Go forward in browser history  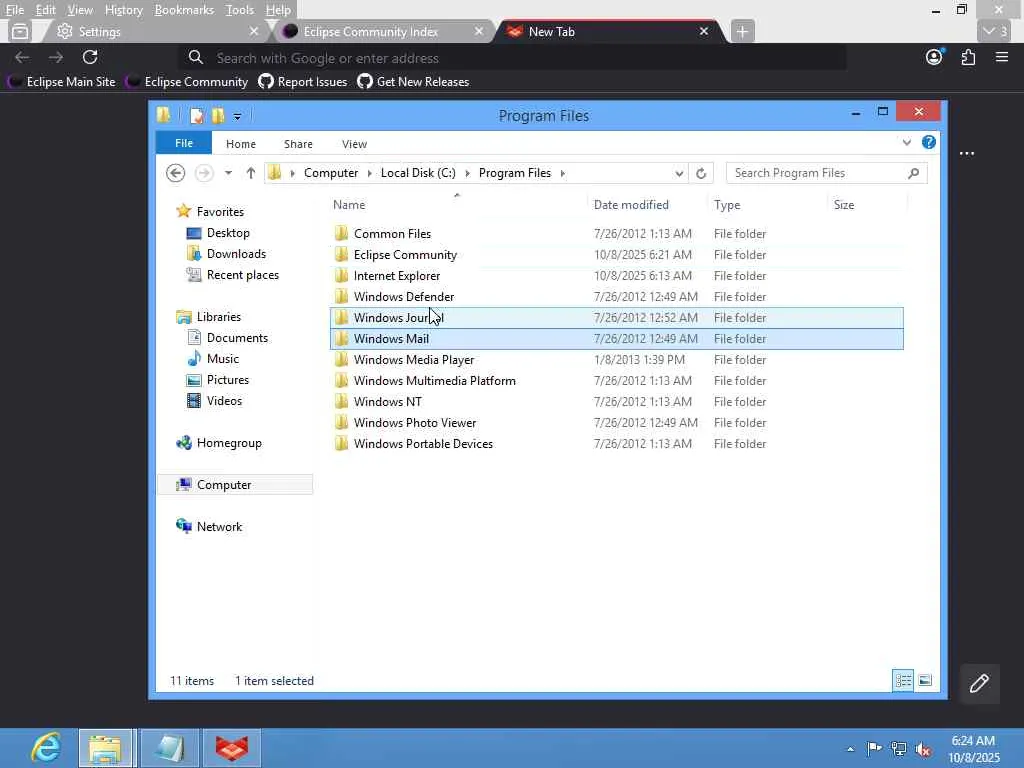56,57
